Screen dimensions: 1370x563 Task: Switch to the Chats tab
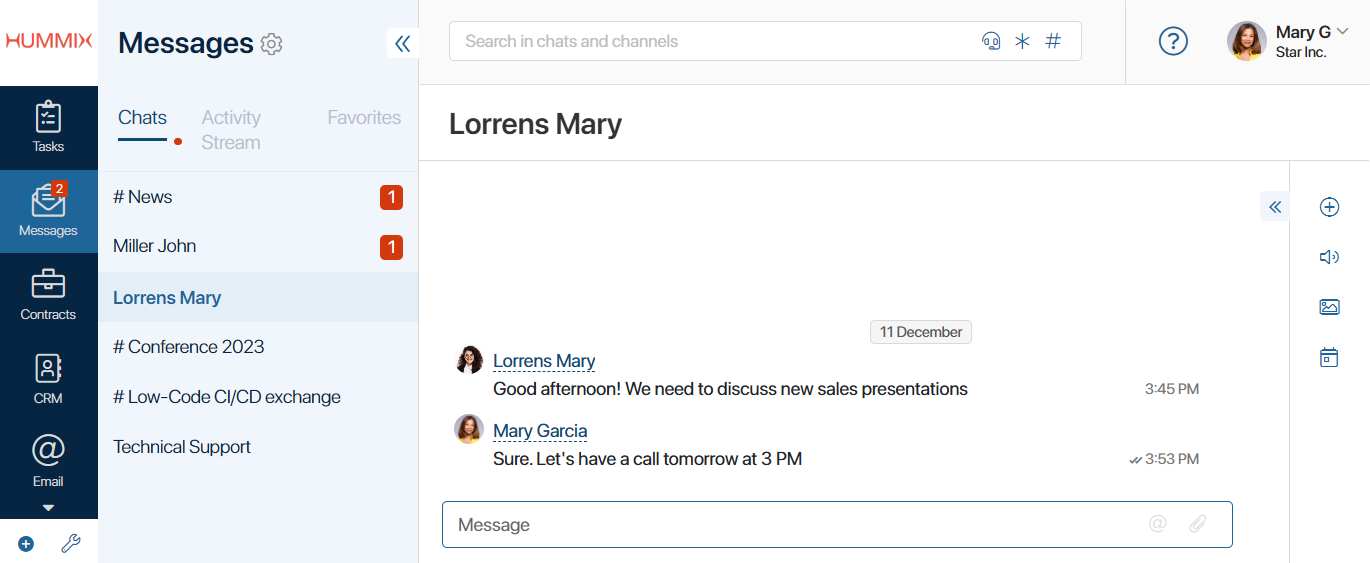pyautogui.click(x=142, y=118)
